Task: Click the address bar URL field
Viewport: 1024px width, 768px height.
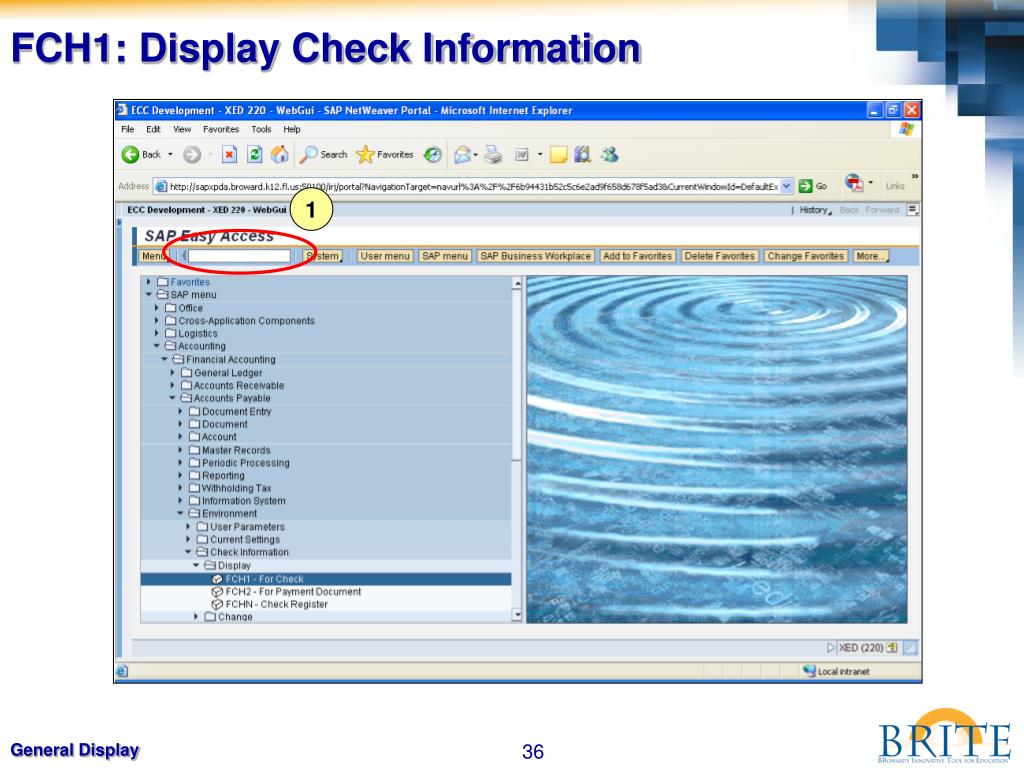Action: click(473, 187)
